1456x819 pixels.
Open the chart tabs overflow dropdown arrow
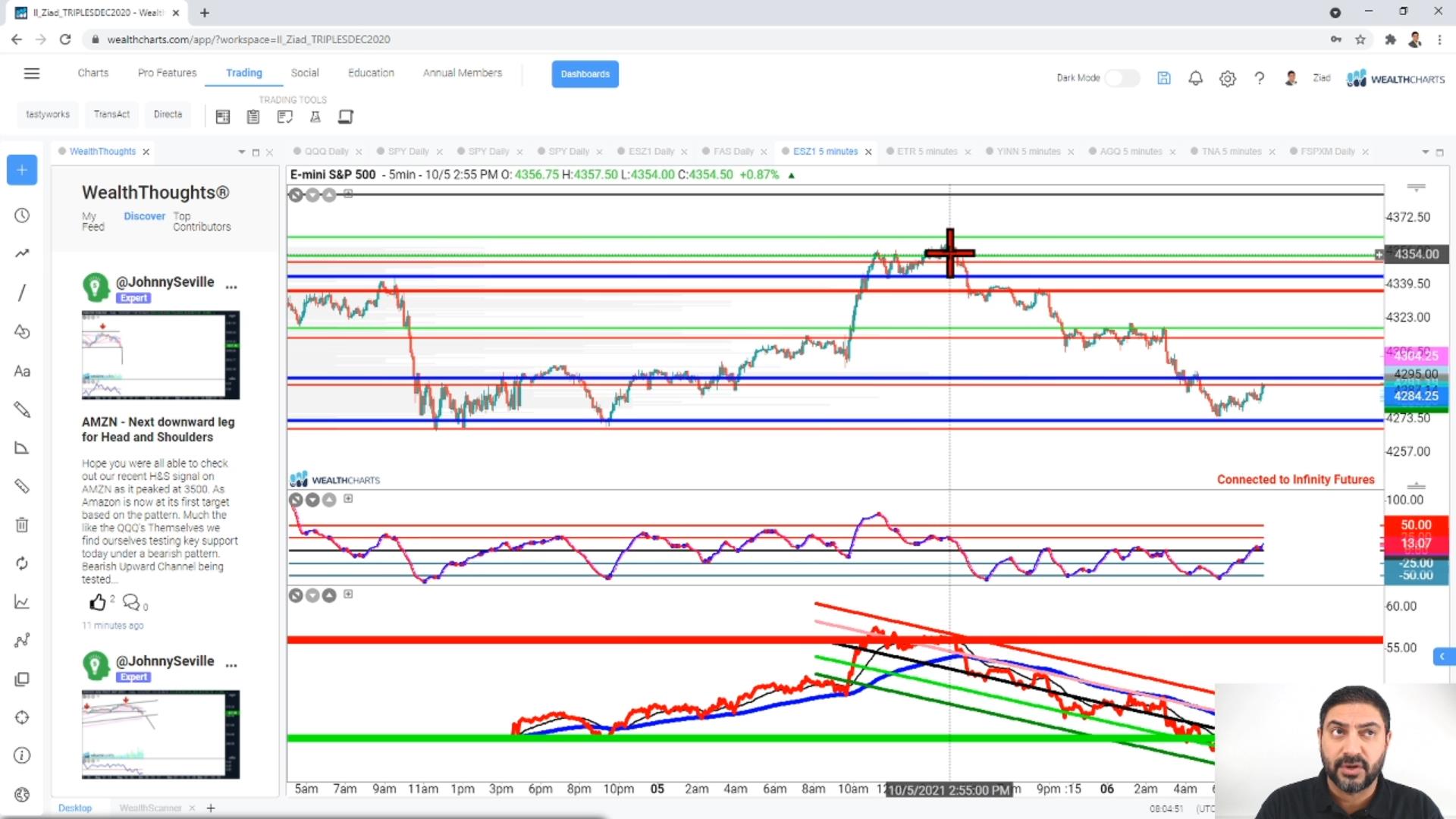(x=1425, y=152)
